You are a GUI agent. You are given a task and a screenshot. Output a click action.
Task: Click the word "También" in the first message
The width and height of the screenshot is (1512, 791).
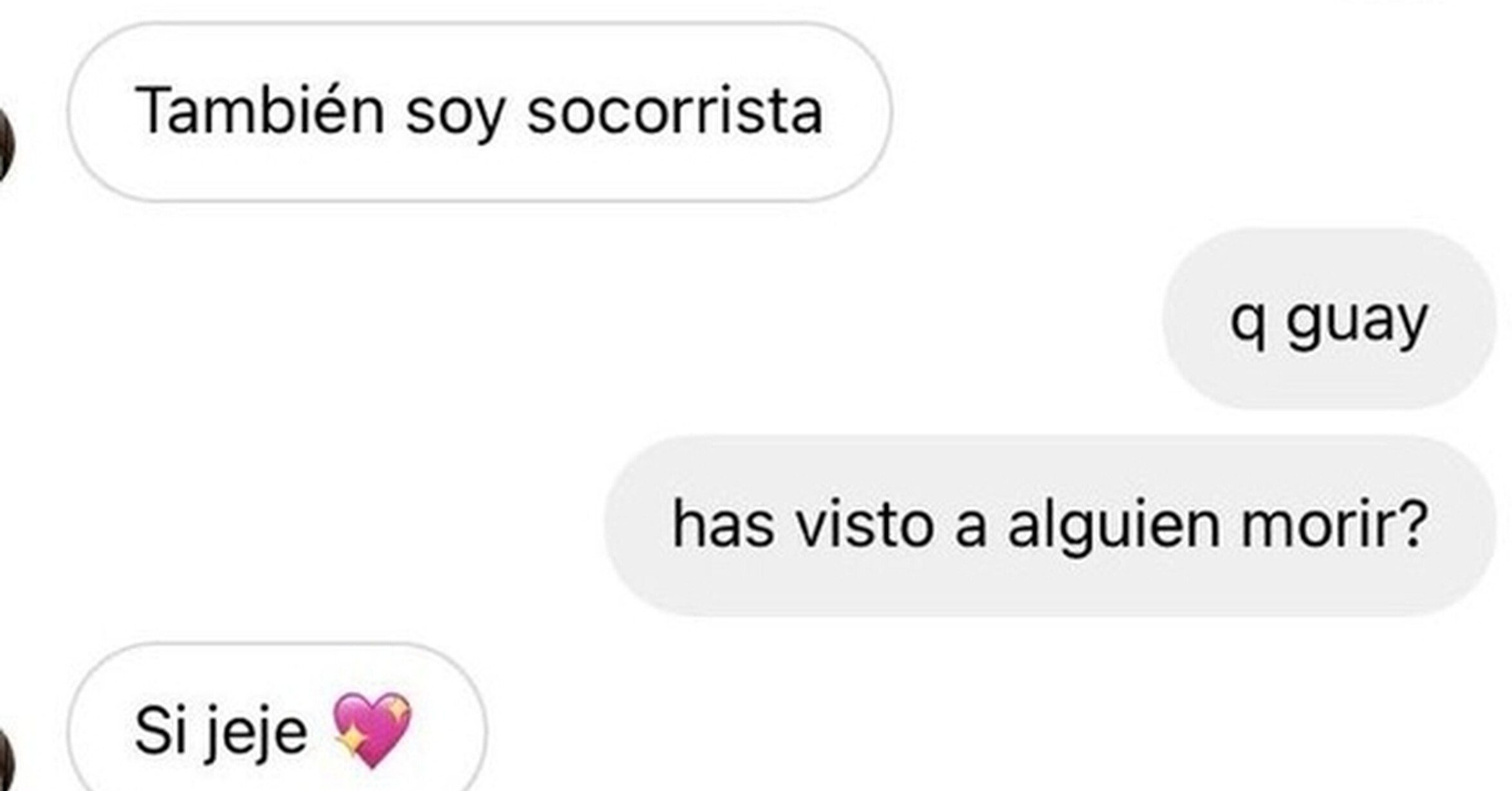tap(260, 109)
